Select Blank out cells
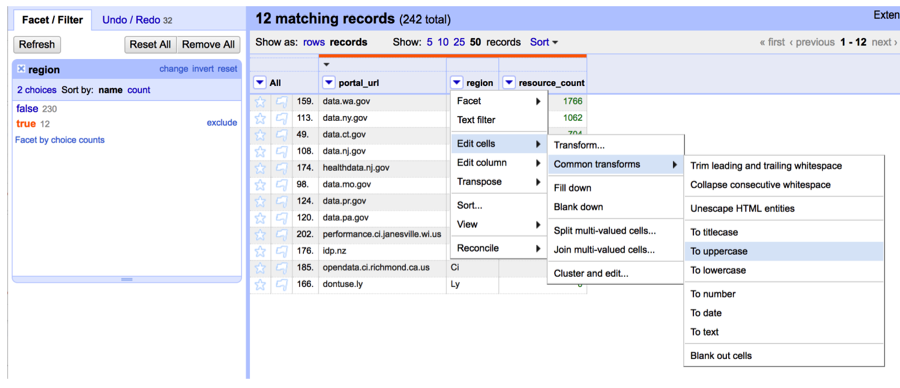This screenshot has width=900, height=388. pyautogui.click(x=784, y=355)
